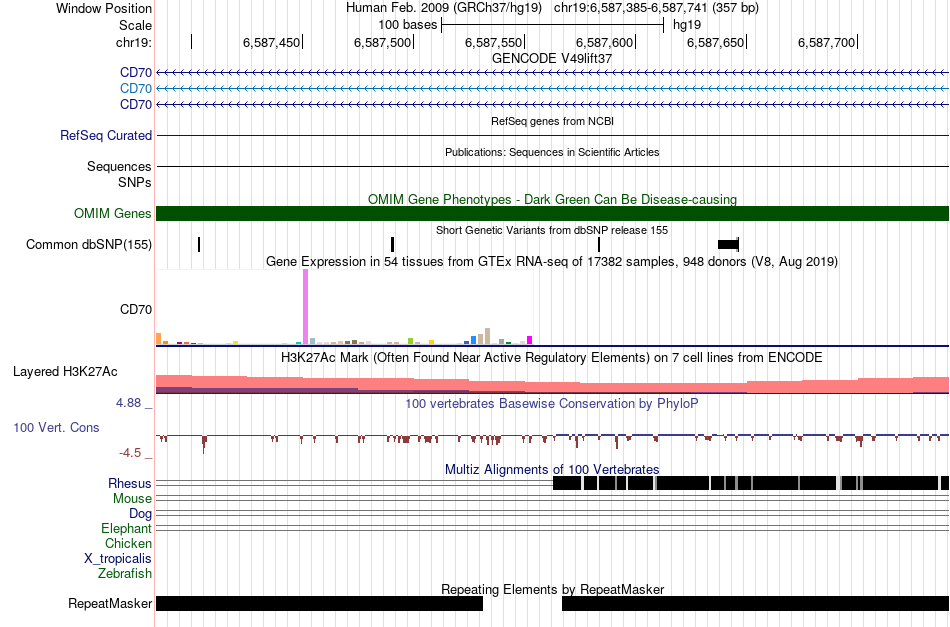Click the tall pink GTEx expression bar

(305, 307)
